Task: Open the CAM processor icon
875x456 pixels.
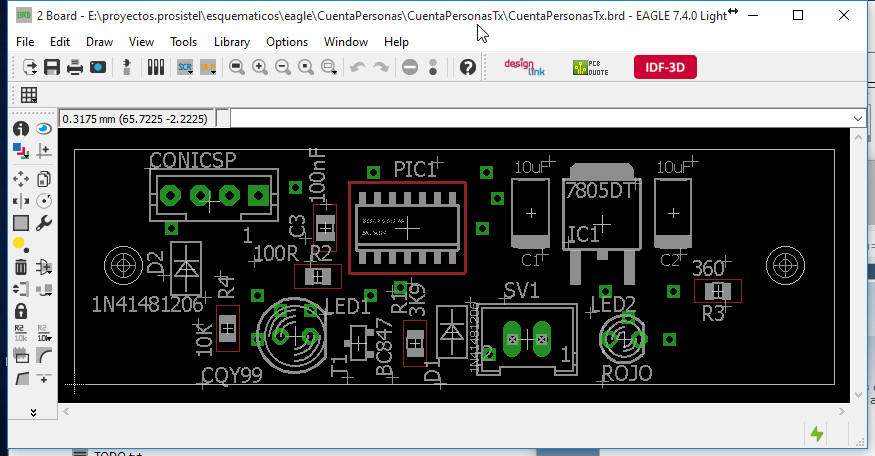Action: [98, 68]
